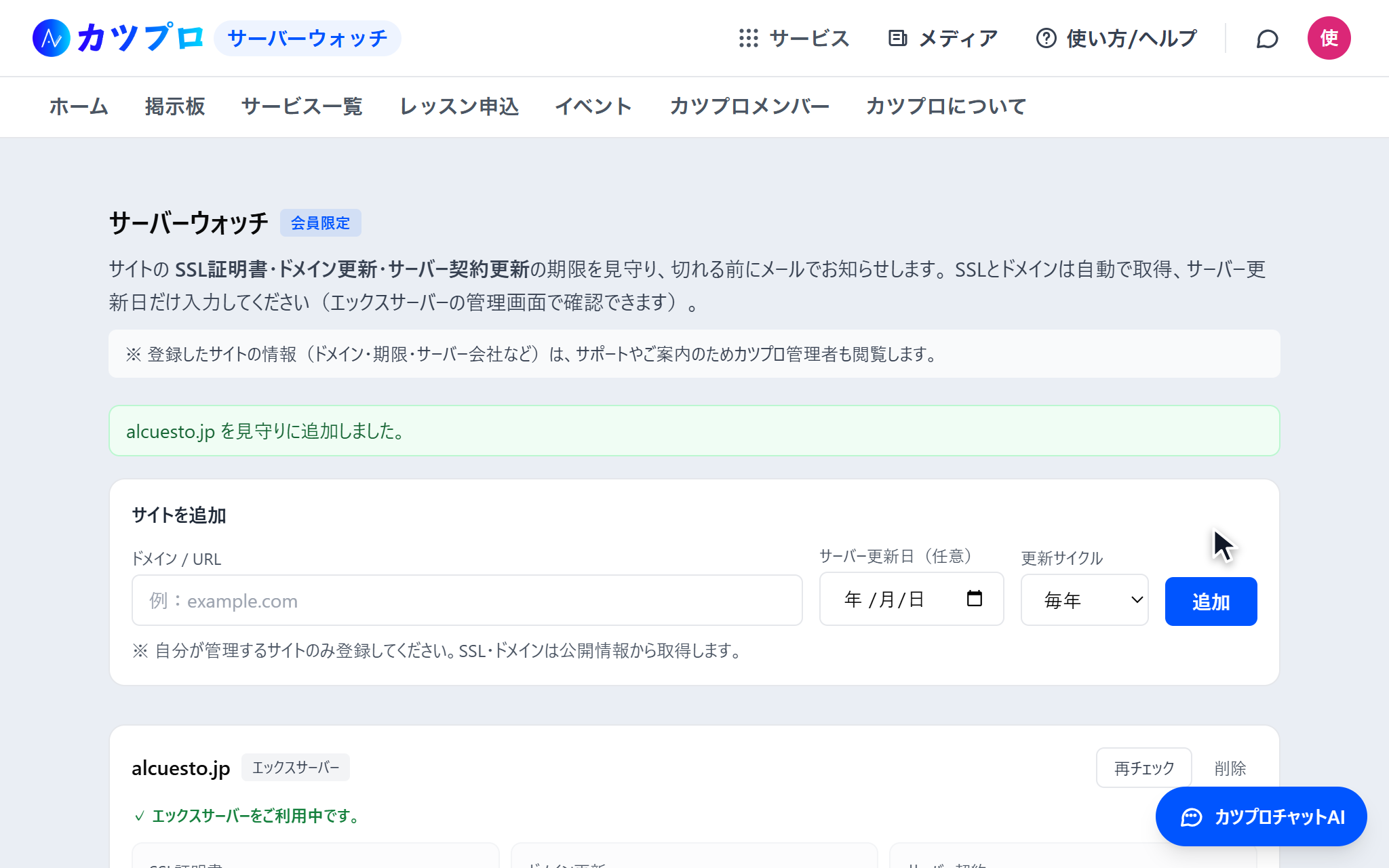Open the 掲示板 menu item
Screen dimensions: 1389x868
175,106
